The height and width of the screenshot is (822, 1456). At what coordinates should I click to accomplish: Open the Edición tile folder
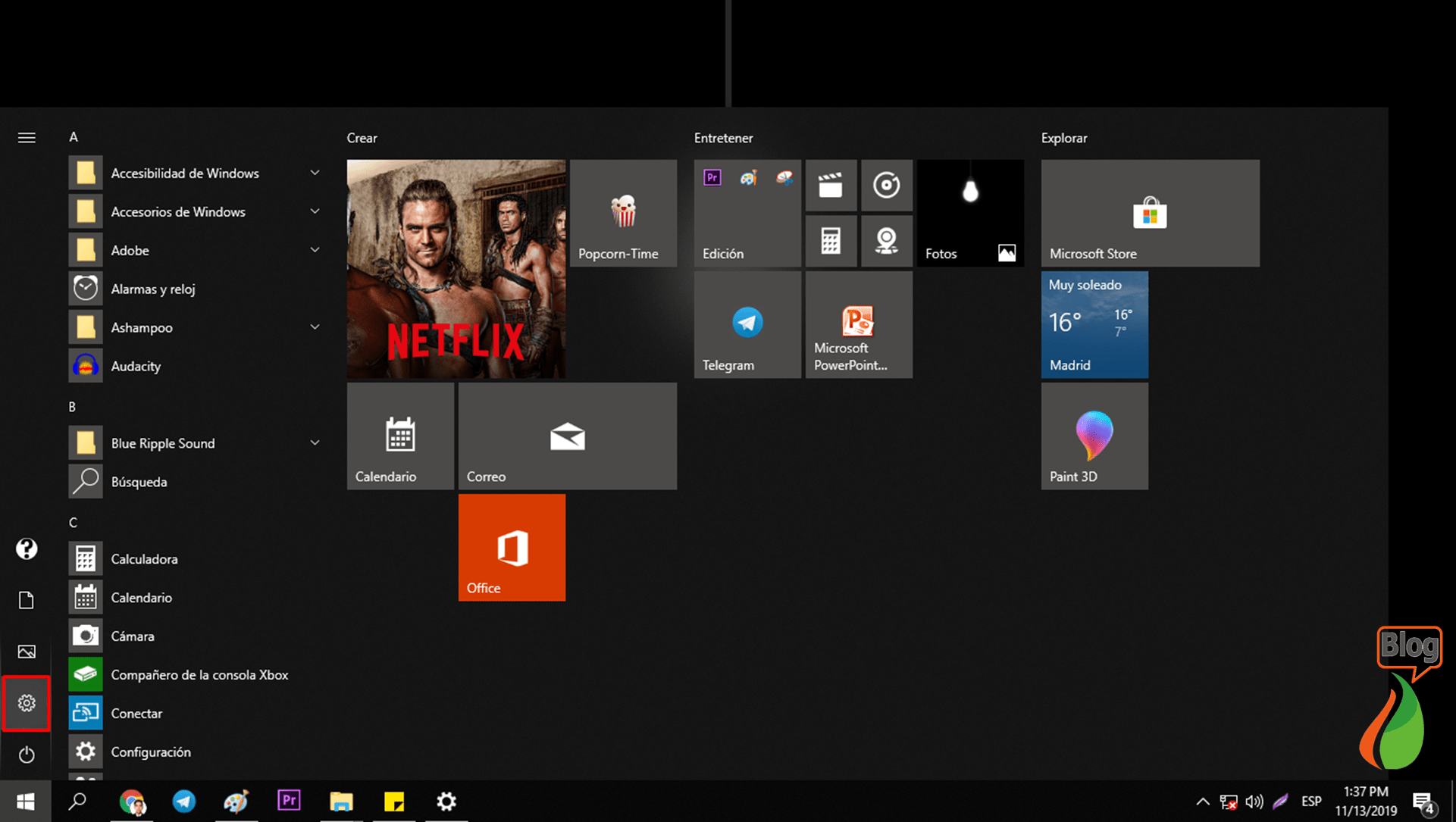[747, 212]
